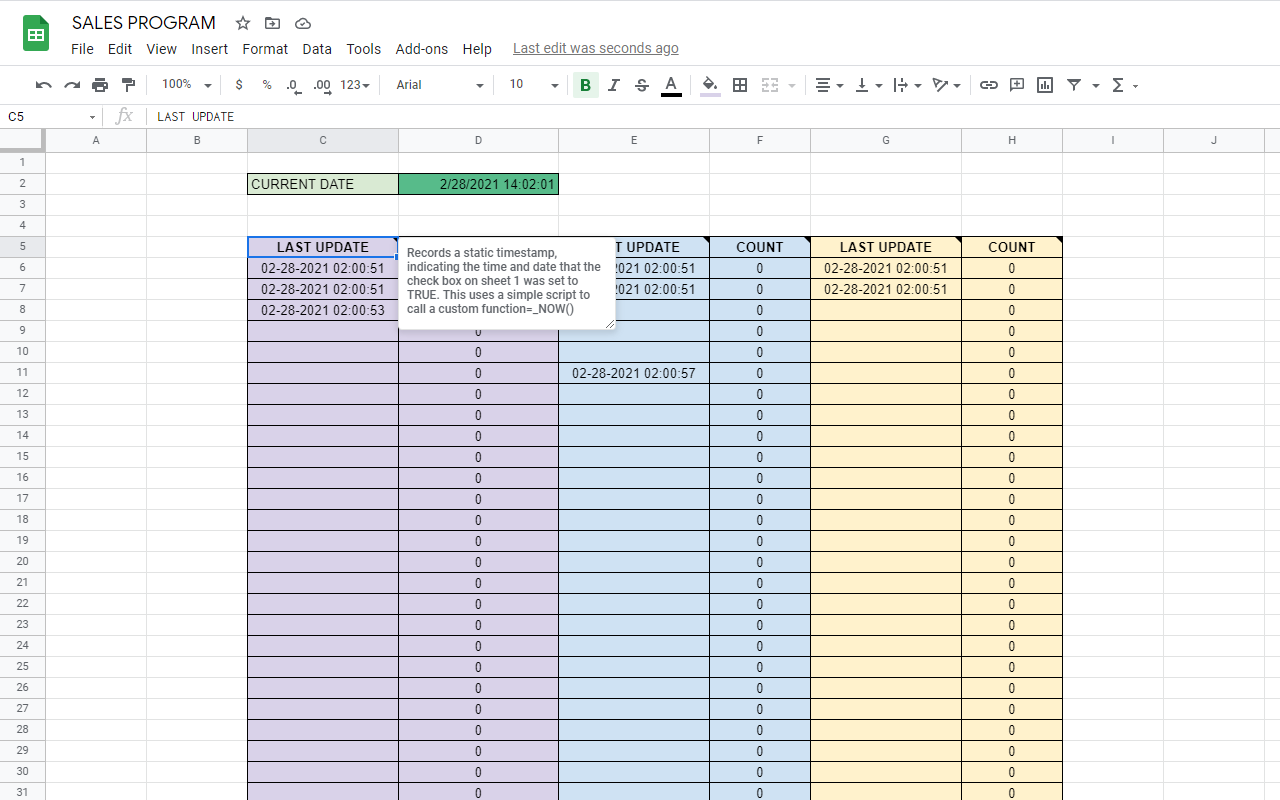Select row 11 header
1280x800 pixels.
(x=22, y=373)
